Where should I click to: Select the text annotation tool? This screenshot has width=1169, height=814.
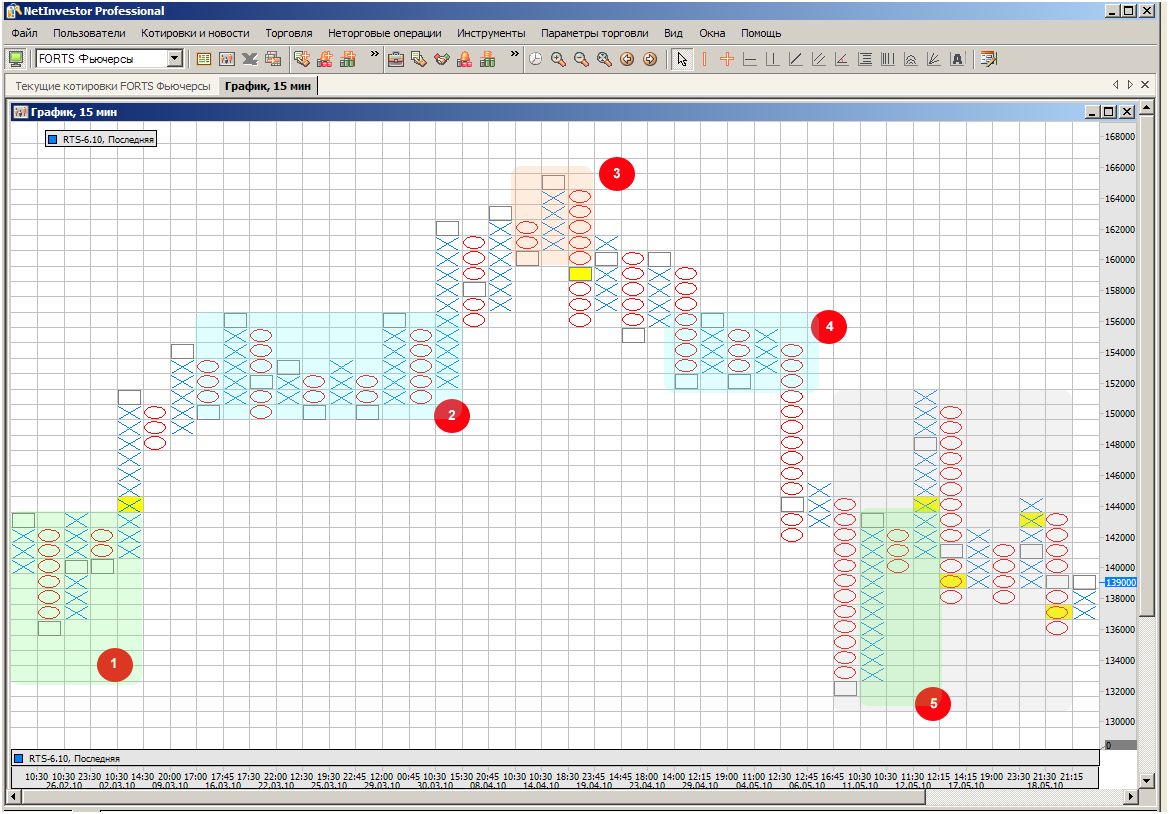tap(957, 59)
